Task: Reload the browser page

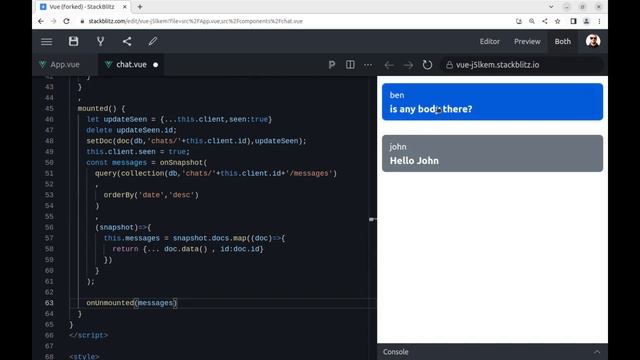Action: 67,21
